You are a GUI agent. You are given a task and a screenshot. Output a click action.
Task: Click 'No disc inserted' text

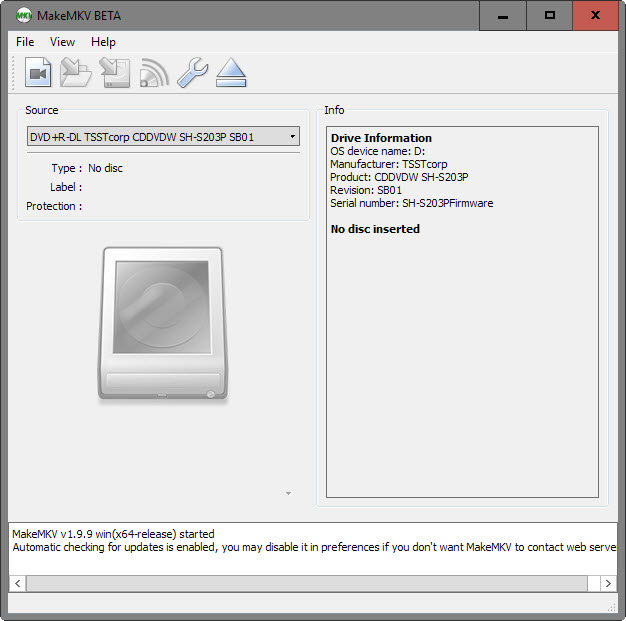click(x=375, y=229)
